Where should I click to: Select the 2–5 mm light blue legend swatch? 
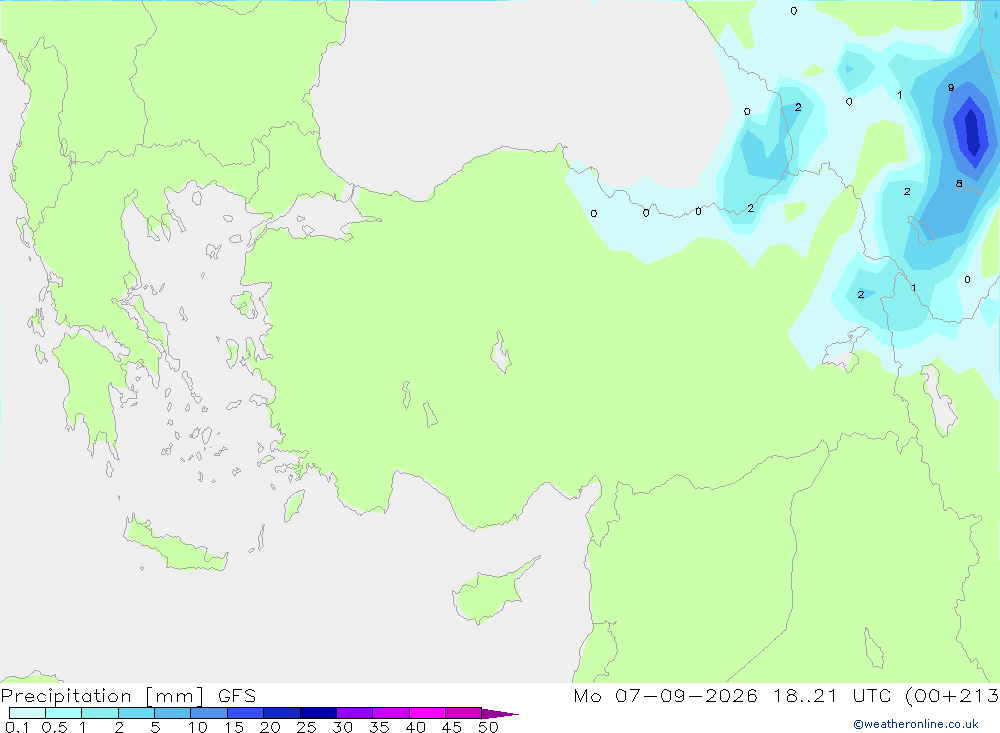[136, 713]
